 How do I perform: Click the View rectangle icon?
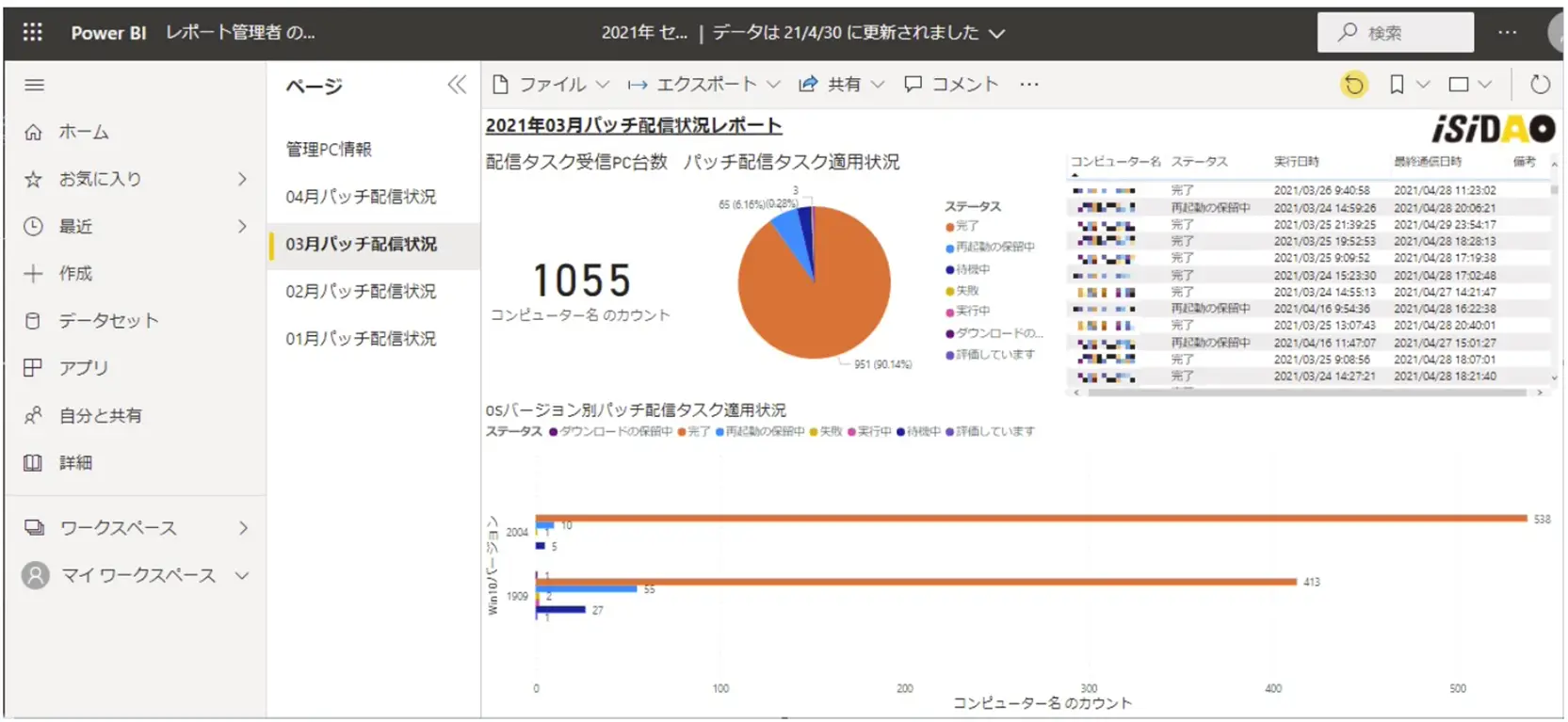[x=1459, y=85]
